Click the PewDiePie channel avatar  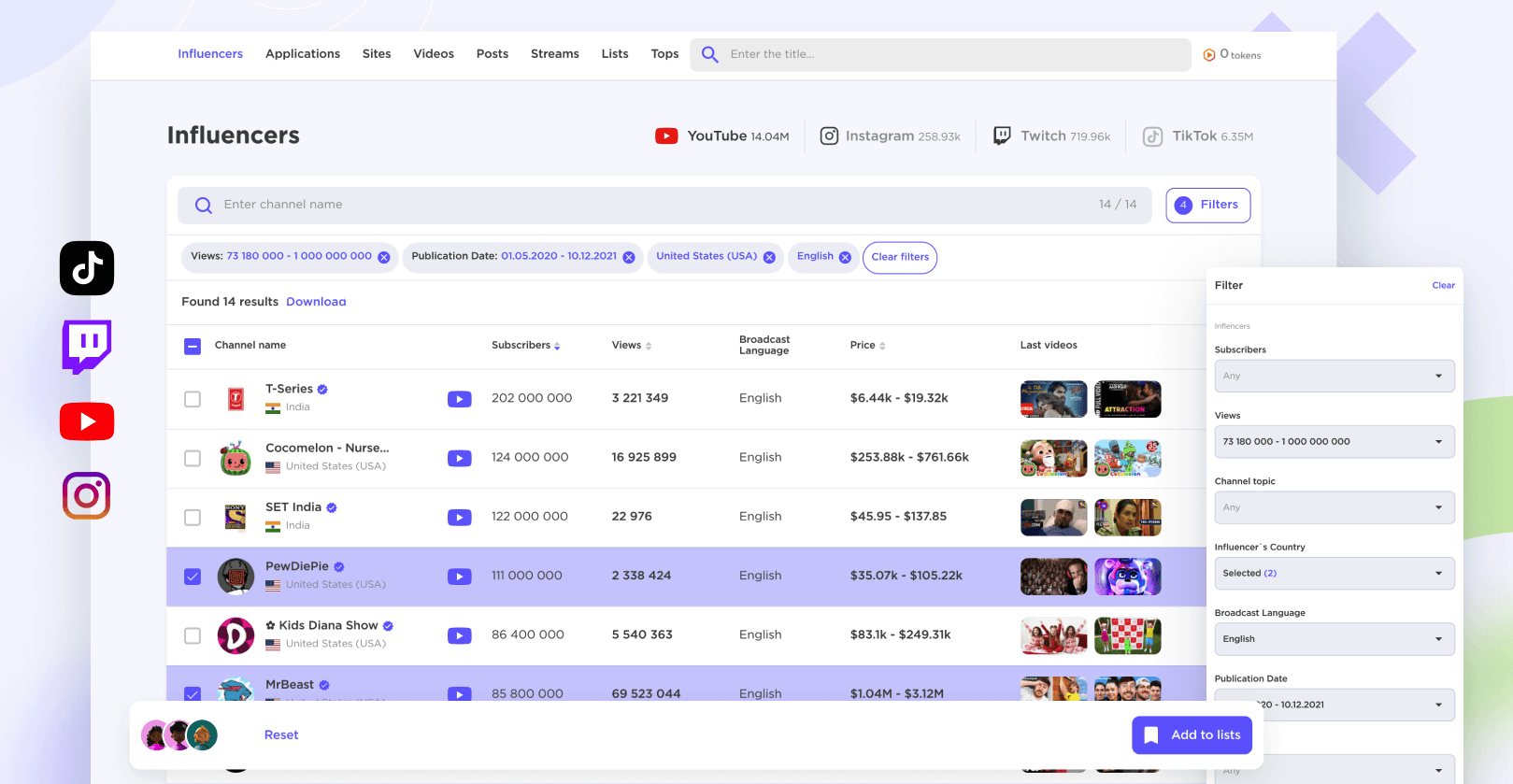[236, 577]
